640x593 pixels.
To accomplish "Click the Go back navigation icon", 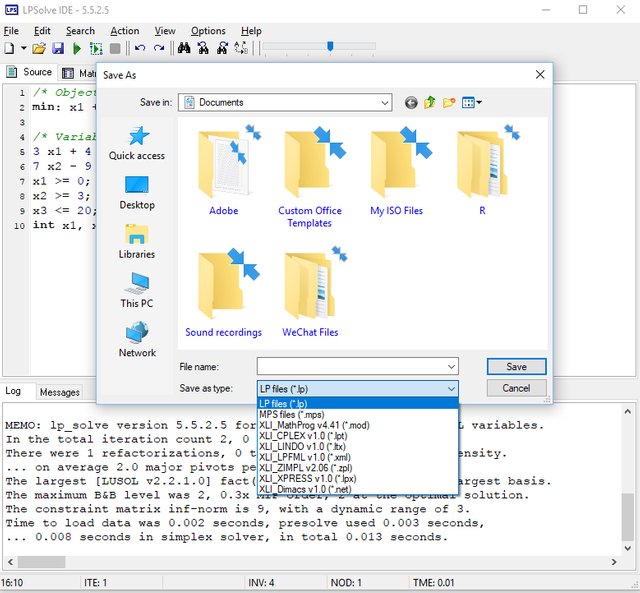I will coord(411,102).
